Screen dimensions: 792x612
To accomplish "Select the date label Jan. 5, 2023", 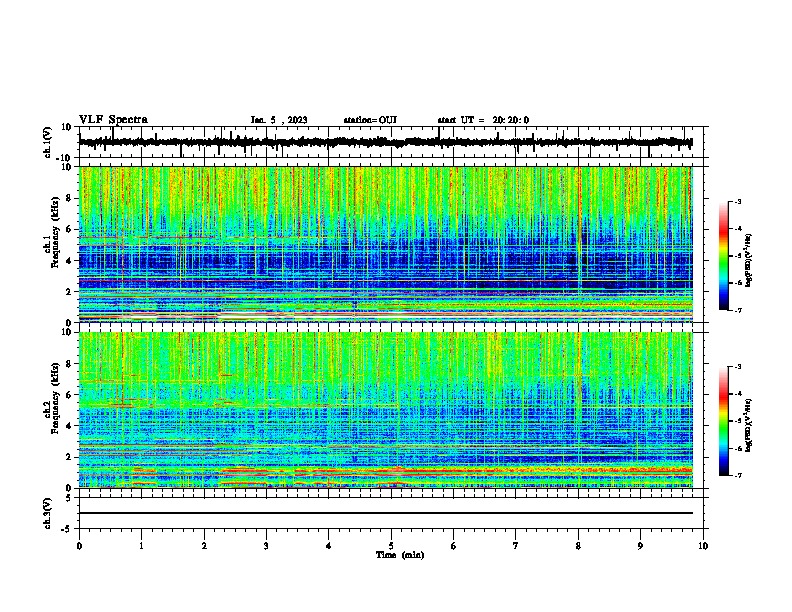I will (279, 120).
